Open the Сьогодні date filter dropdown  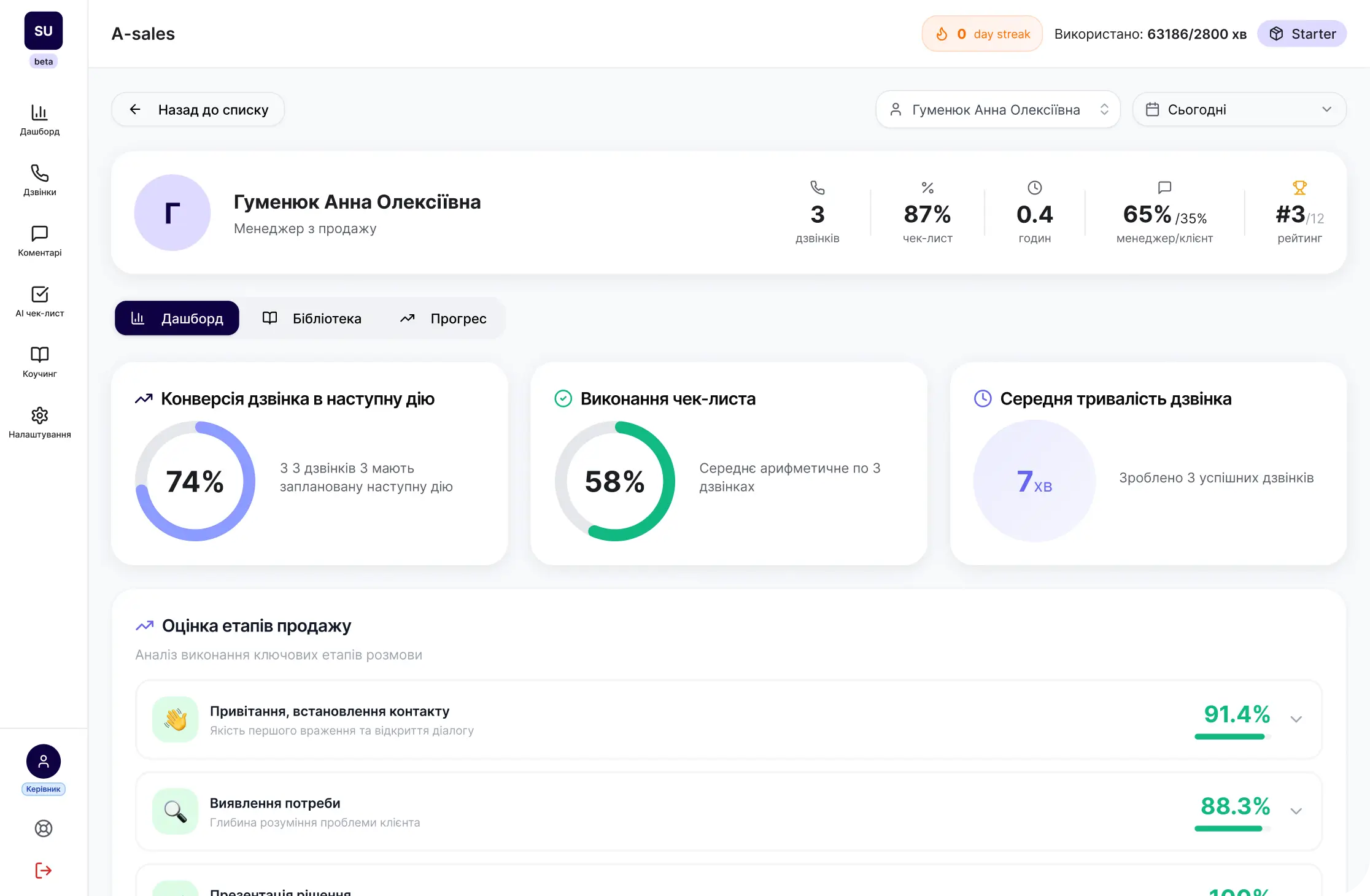tap(1239, 109)
